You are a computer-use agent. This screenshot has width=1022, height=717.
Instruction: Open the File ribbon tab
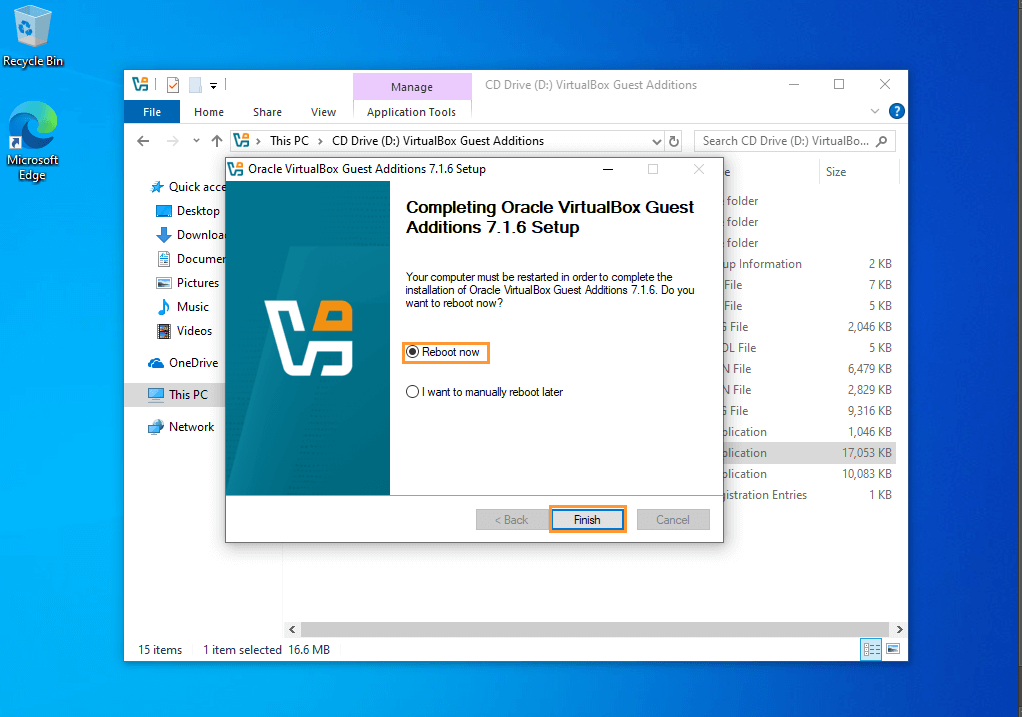tap(152, 112)
